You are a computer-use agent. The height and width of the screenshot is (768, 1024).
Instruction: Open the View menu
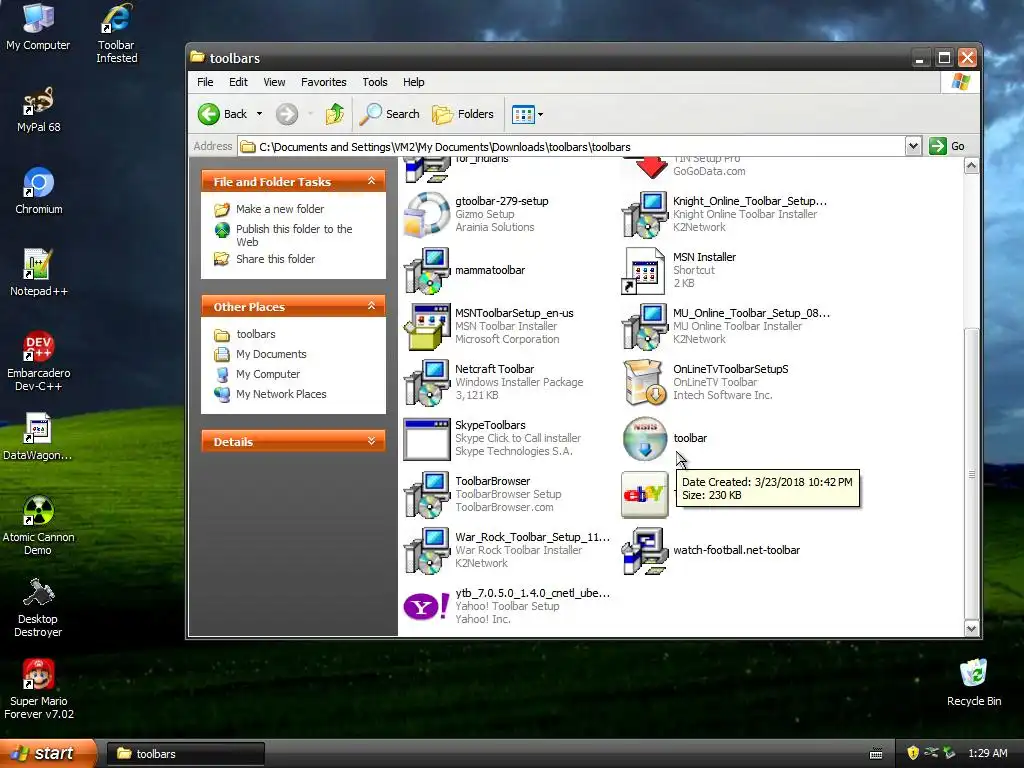tap(274, 82)
